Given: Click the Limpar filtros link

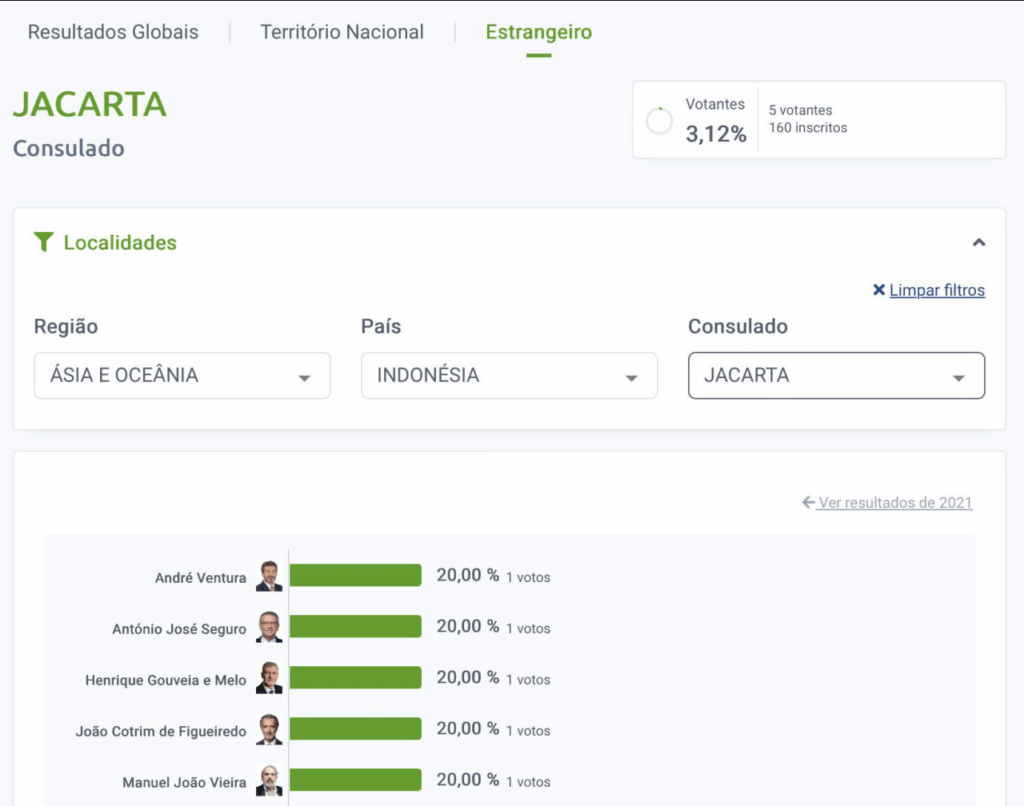Looking at the screenshot, I should point(937,290).
